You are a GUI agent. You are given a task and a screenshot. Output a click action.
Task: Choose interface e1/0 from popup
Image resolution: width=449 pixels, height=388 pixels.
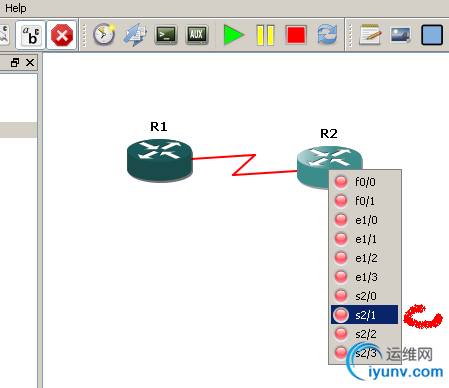365,220
